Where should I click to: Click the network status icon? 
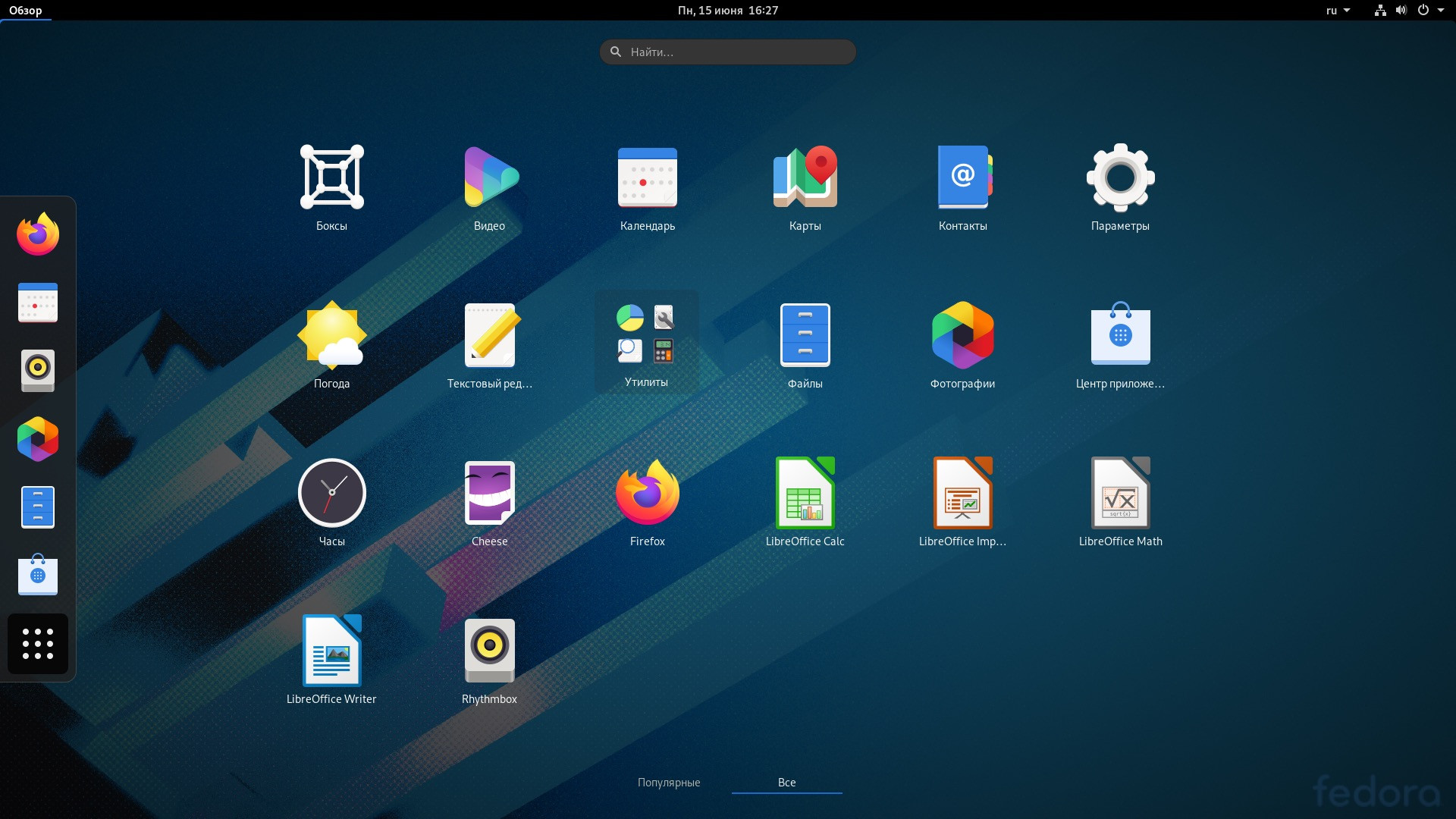point(1380,11)
